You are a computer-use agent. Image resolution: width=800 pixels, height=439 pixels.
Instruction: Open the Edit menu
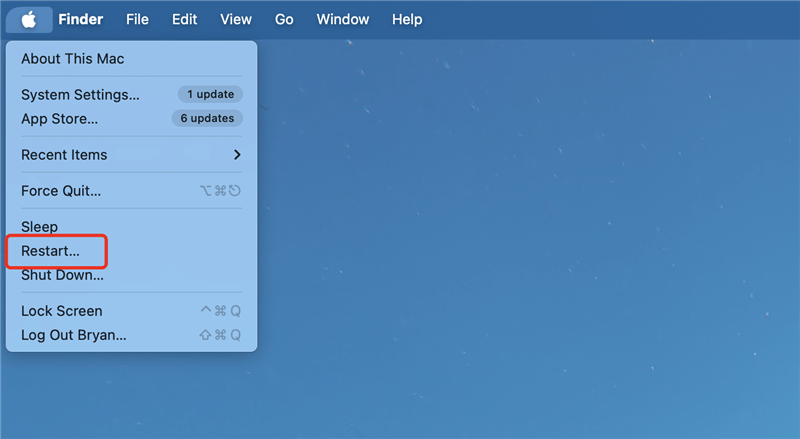pyautogui.click(x=184, y=20)
